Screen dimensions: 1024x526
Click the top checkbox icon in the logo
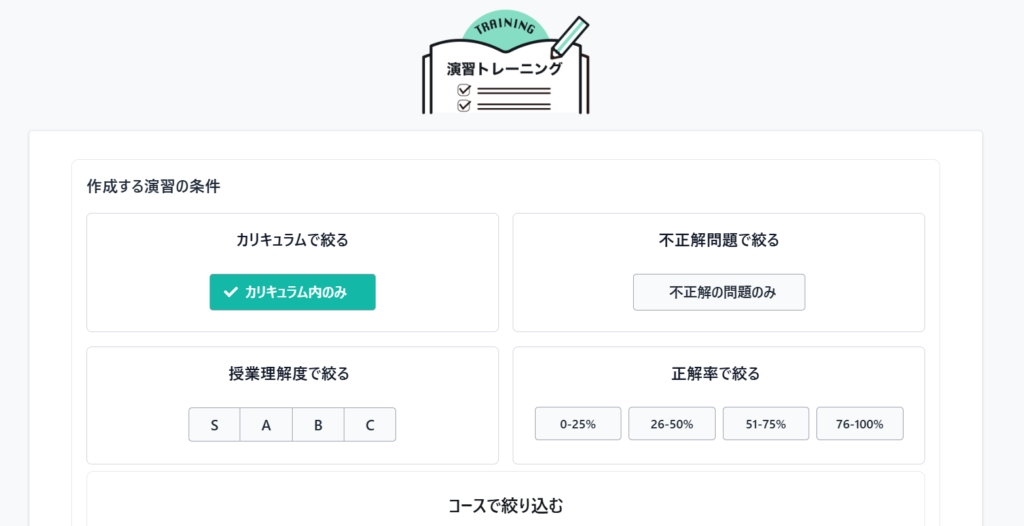[463, 90]
